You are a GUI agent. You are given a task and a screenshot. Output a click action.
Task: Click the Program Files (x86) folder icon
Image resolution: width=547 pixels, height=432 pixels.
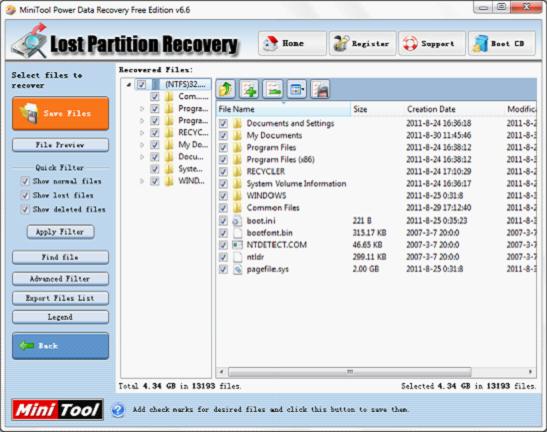pos(237,160)
